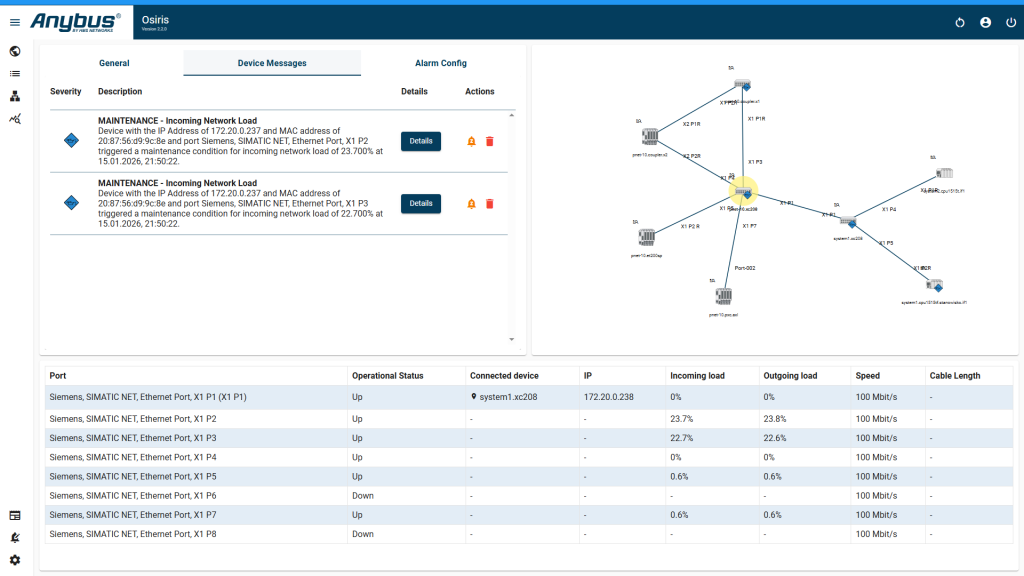Open the table layout icon in the sidebar
The width and height of the screenshot is (1024, 576).
tap(14, 516)
